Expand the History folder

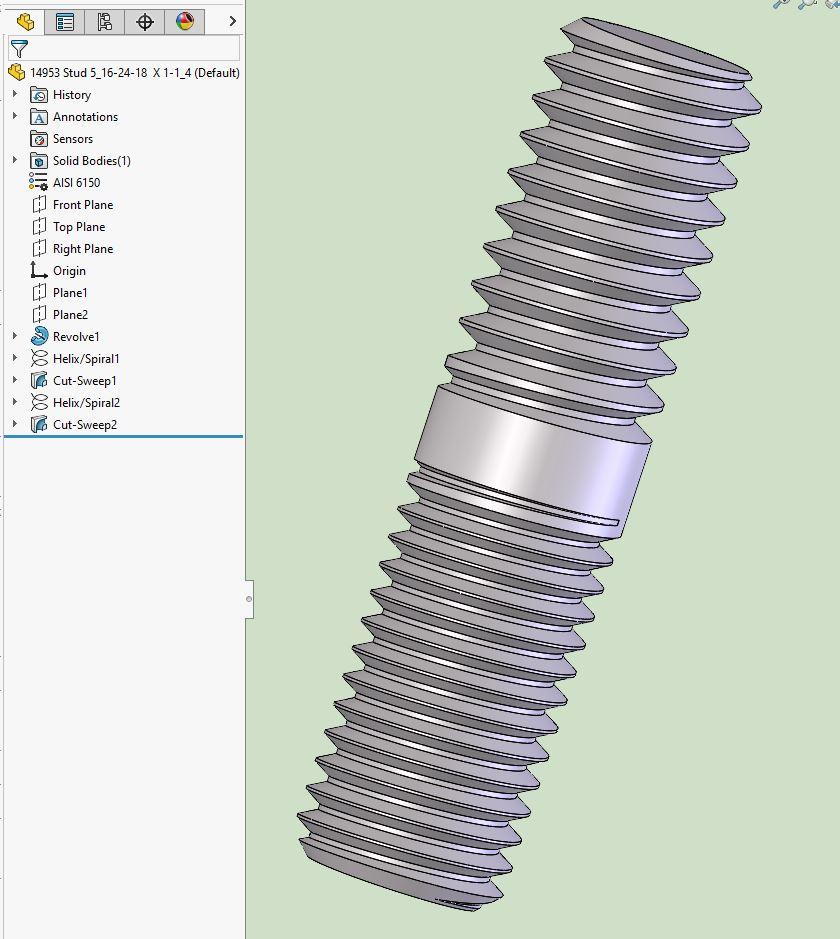[13, 94]
